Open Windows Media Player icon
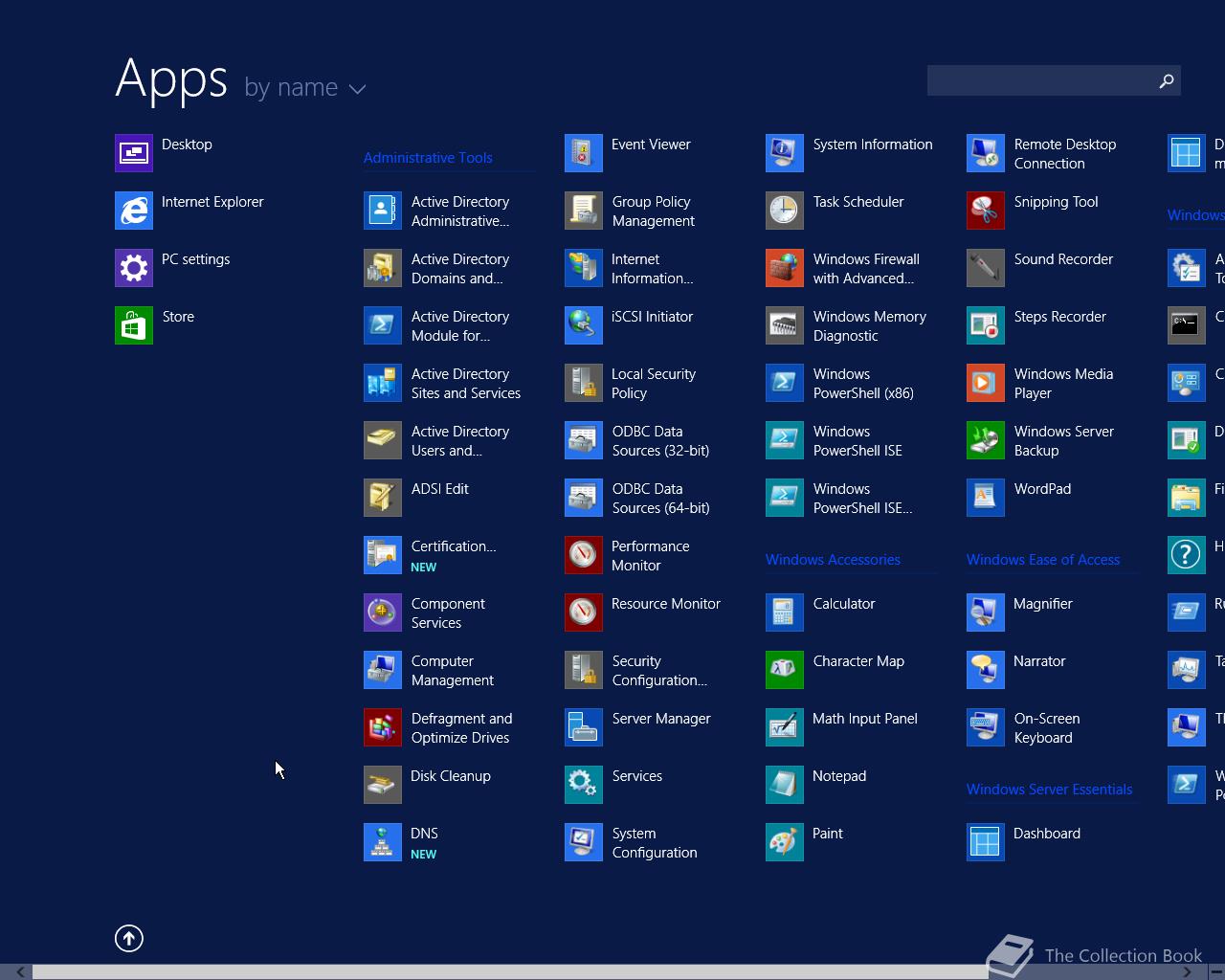This screenshot has width=1225, height=980. coord(986,383)
